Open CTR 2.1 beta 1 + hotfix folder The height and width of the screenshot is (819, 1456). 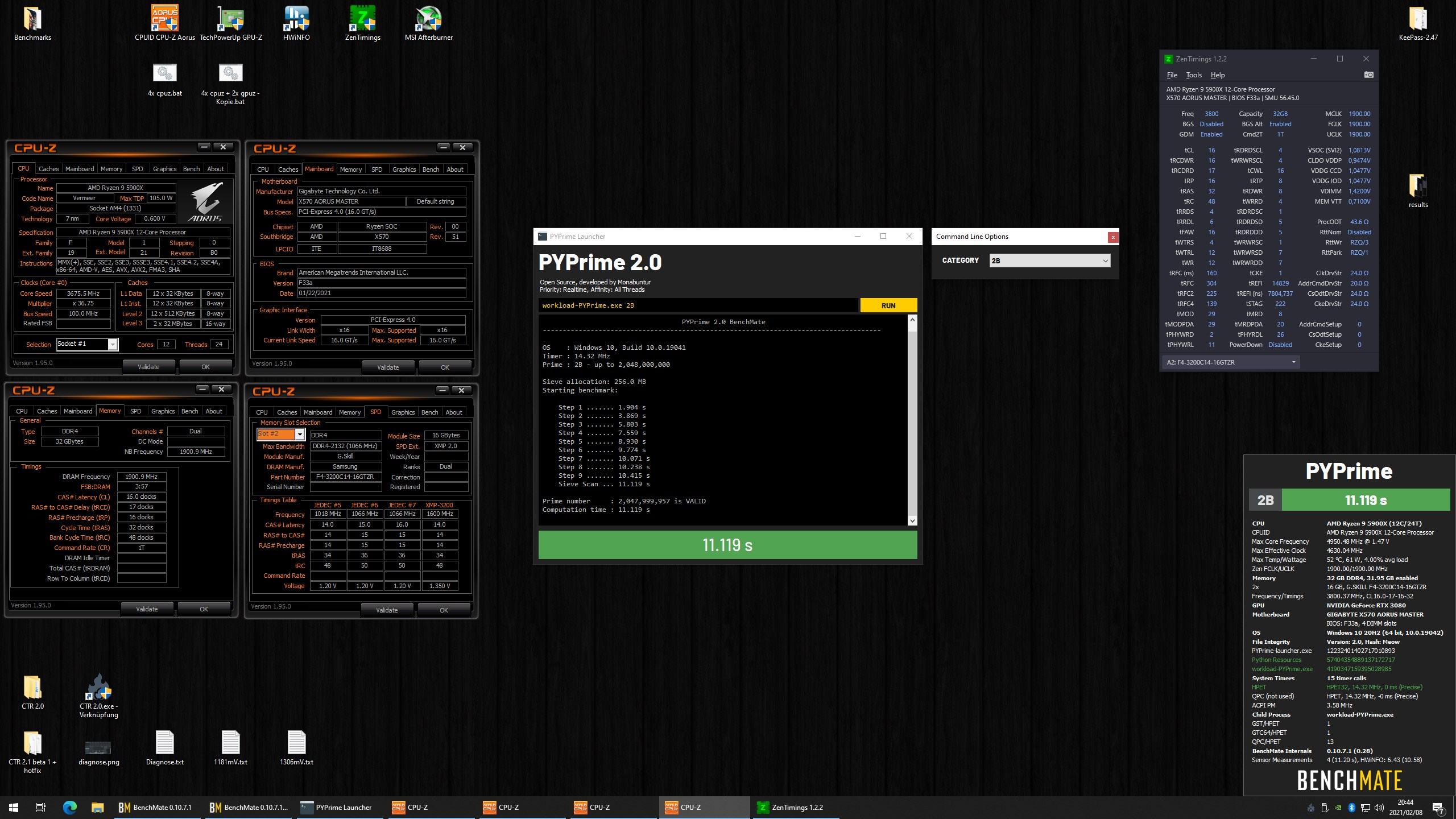(x=32, y=752)
